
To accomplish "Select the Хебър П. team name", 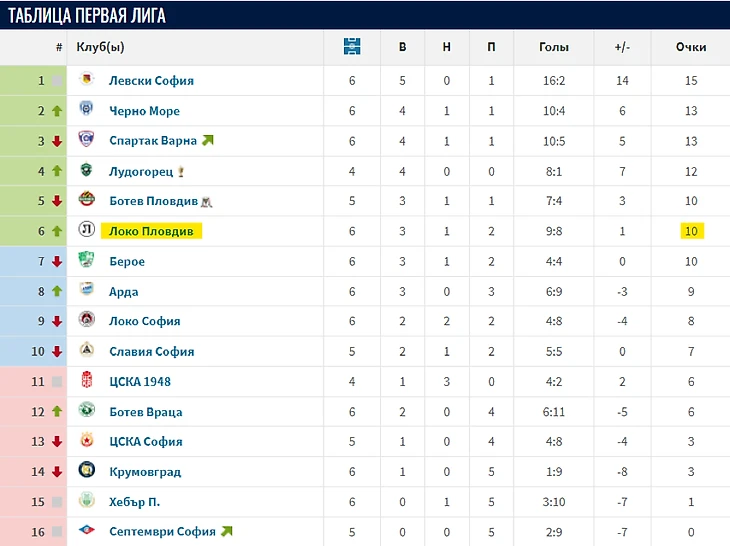I will pyautogui.click(x=135, y=502).
